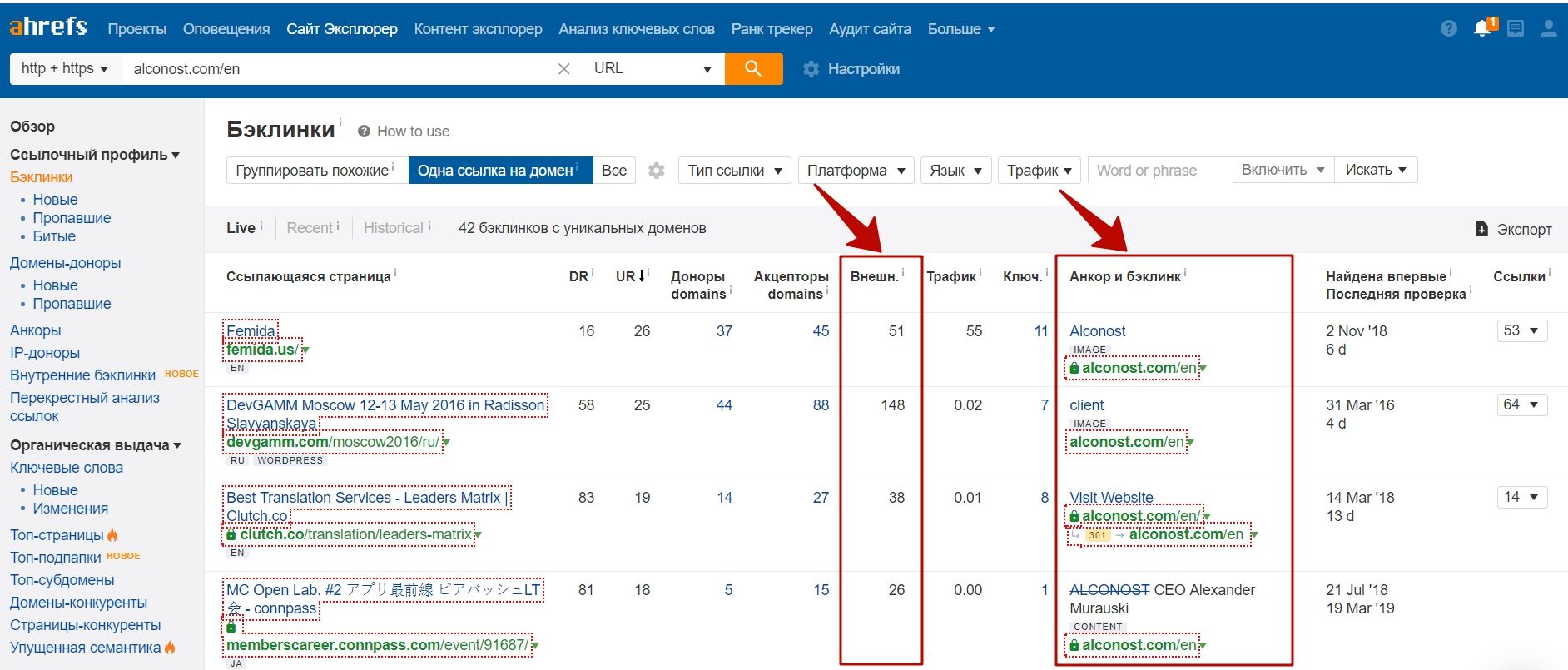Screen dimensions: 1568x670
Task: Open the help question mark icon
Action: (1449, 28)
